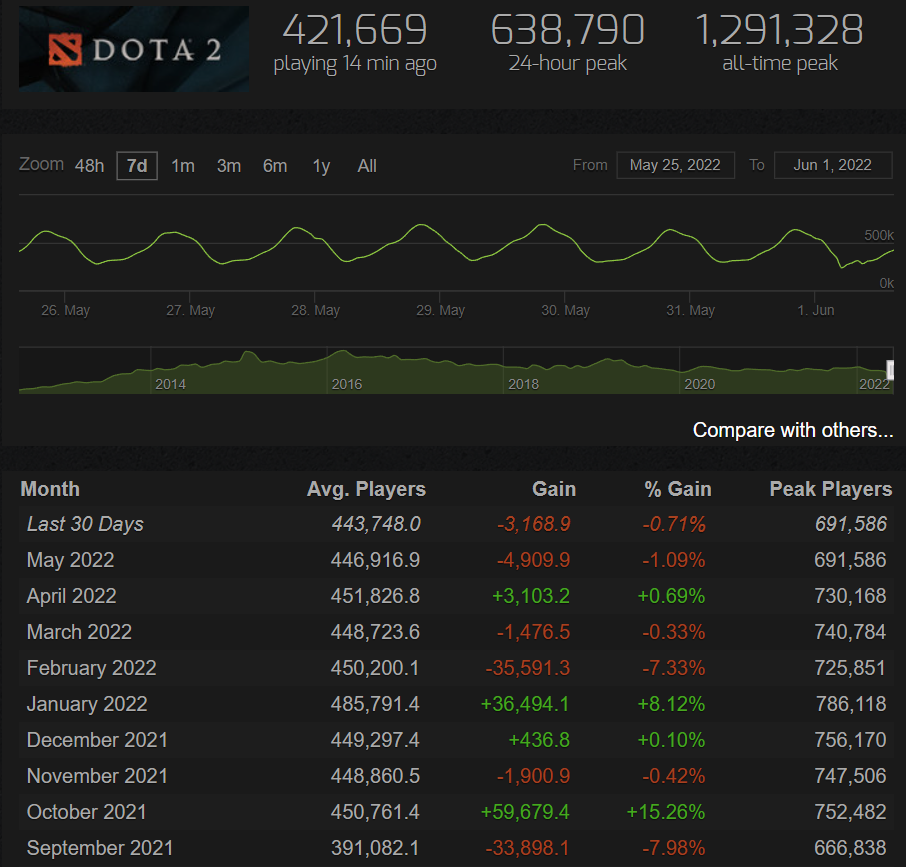Select the December 2021 row label
This screenshot has width=906, height=867.
97,740
